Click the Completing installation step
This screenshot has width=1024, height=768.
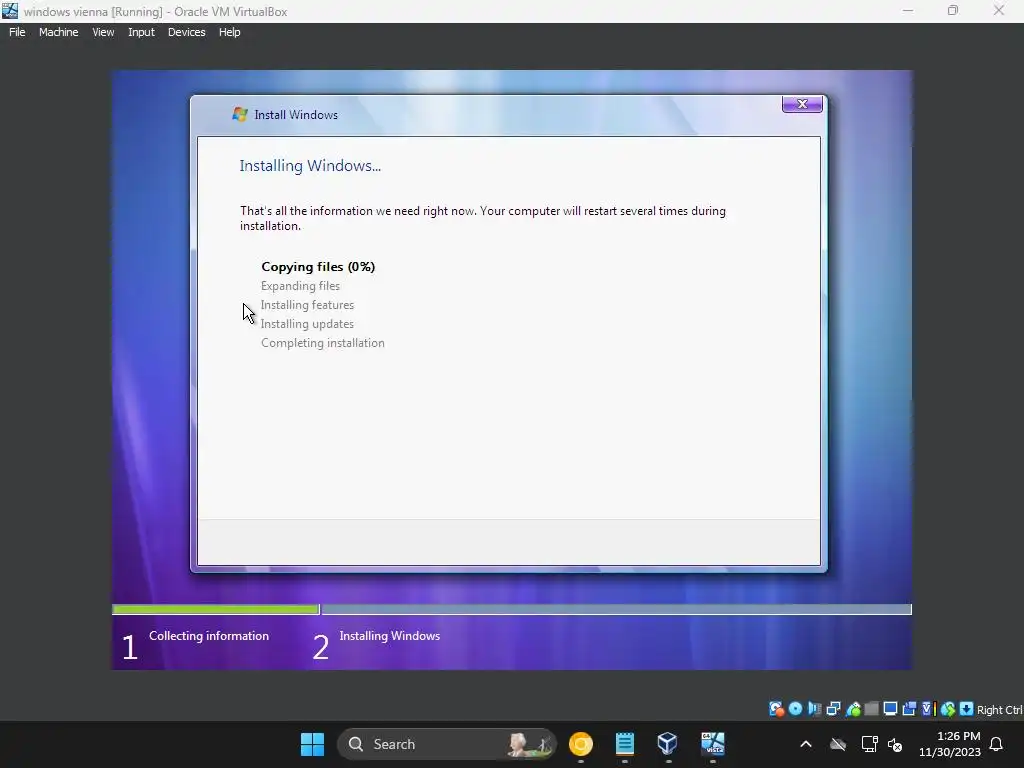[x=323, y=343]
